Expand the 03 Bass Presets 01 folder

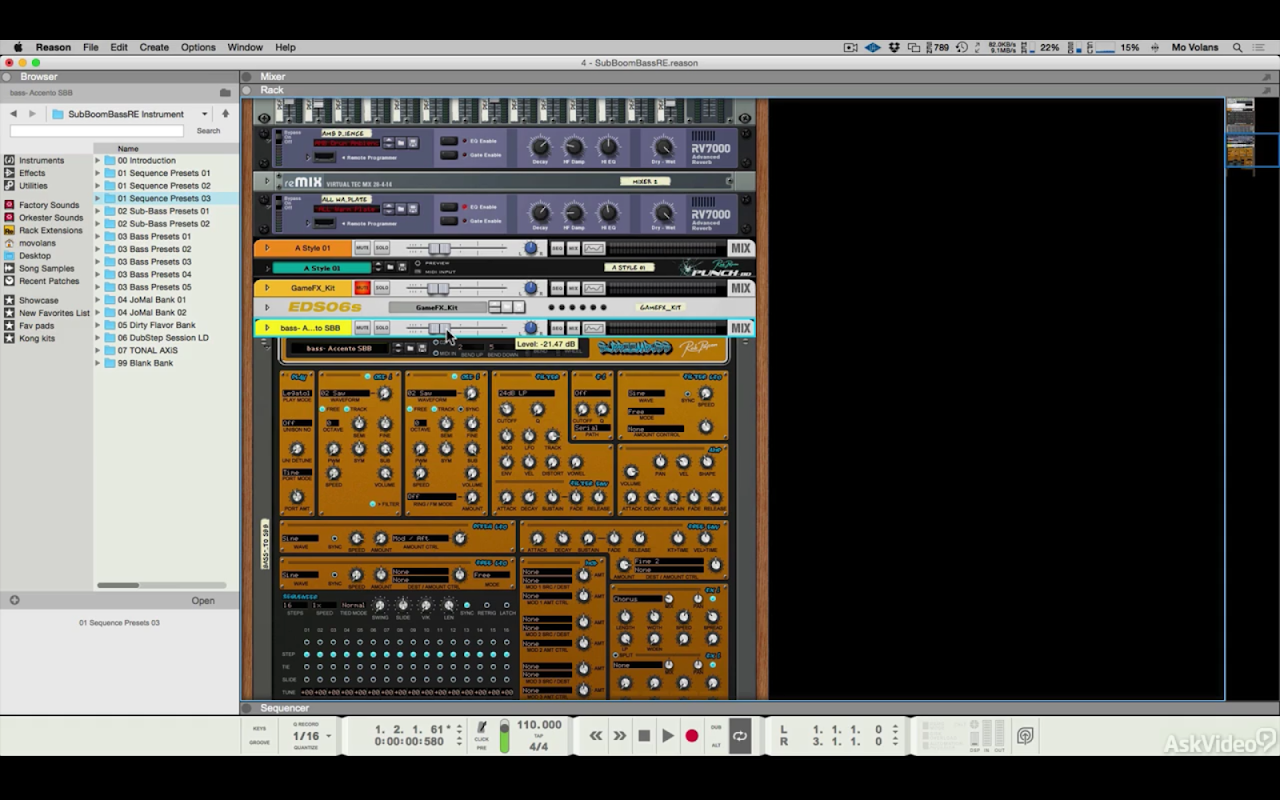98,237
